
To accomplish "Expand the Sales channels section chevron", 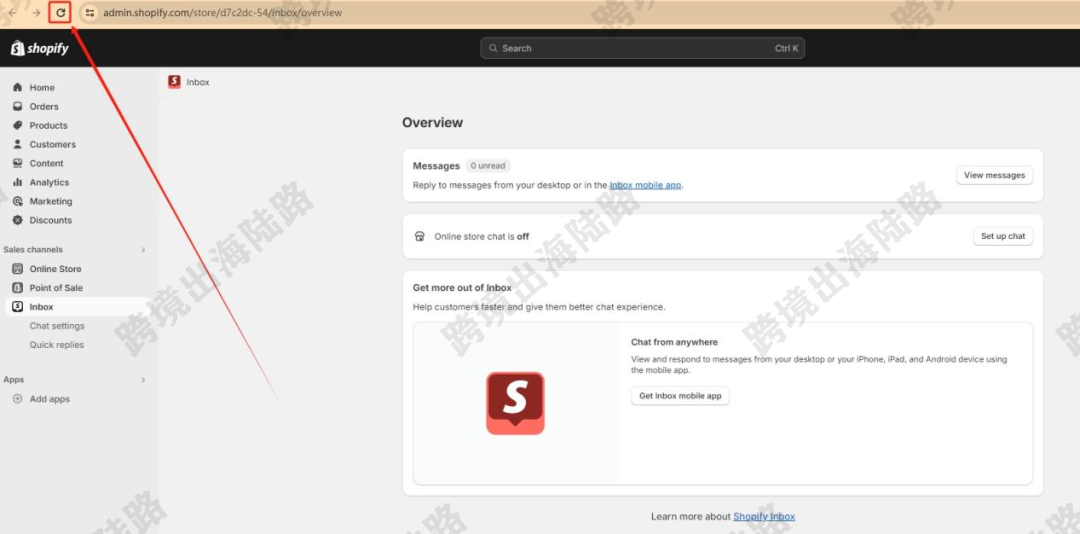I will [143, 249].
